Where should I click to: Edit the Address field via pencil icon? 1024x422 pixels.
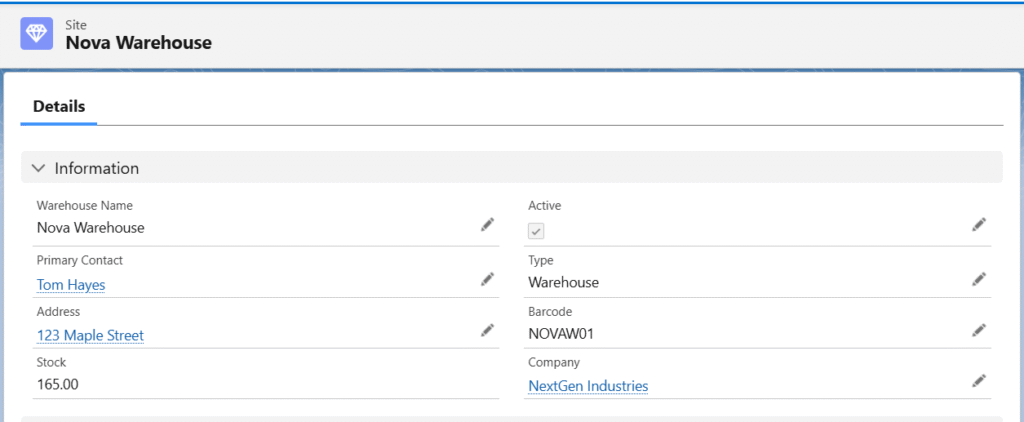(487, 330)
